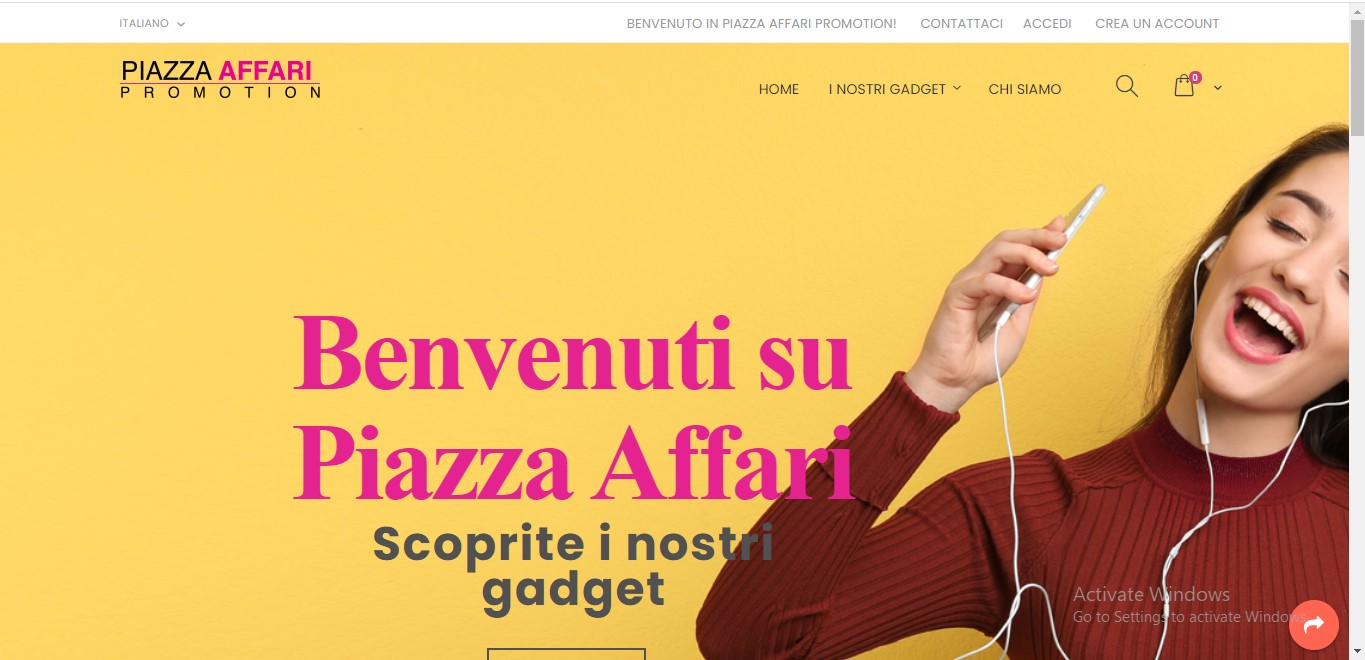The height and width of the screenshot is (660, 1365).
Task: Click the orange share arrow button
Action: click(x=1314, y=625)
